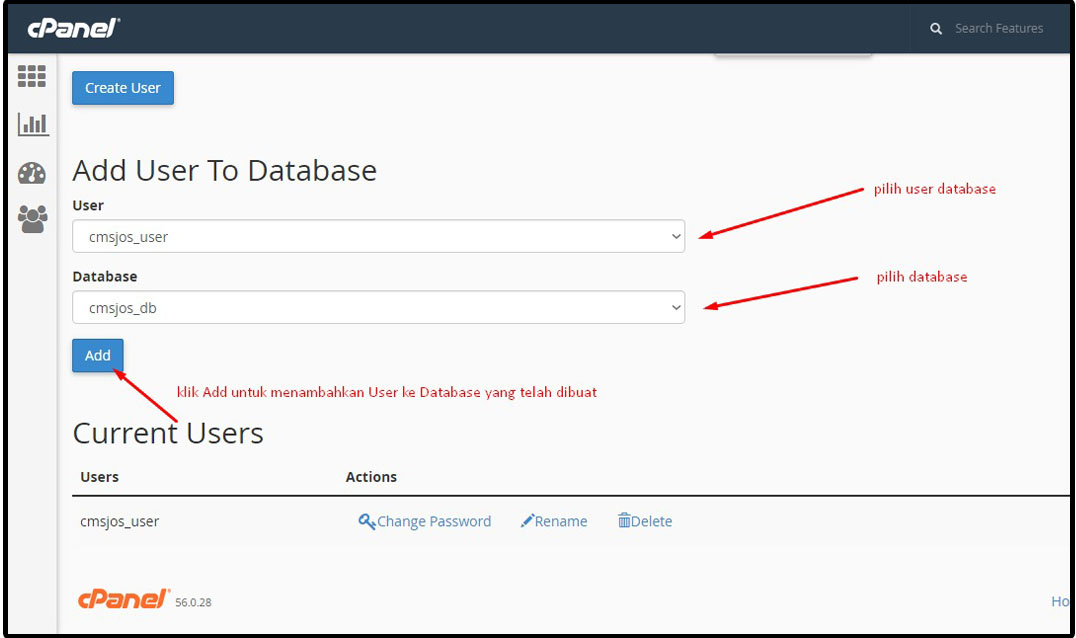
Task: Open the dashboard gauge icon in sidebar
Action: click(x=32, y=174)
